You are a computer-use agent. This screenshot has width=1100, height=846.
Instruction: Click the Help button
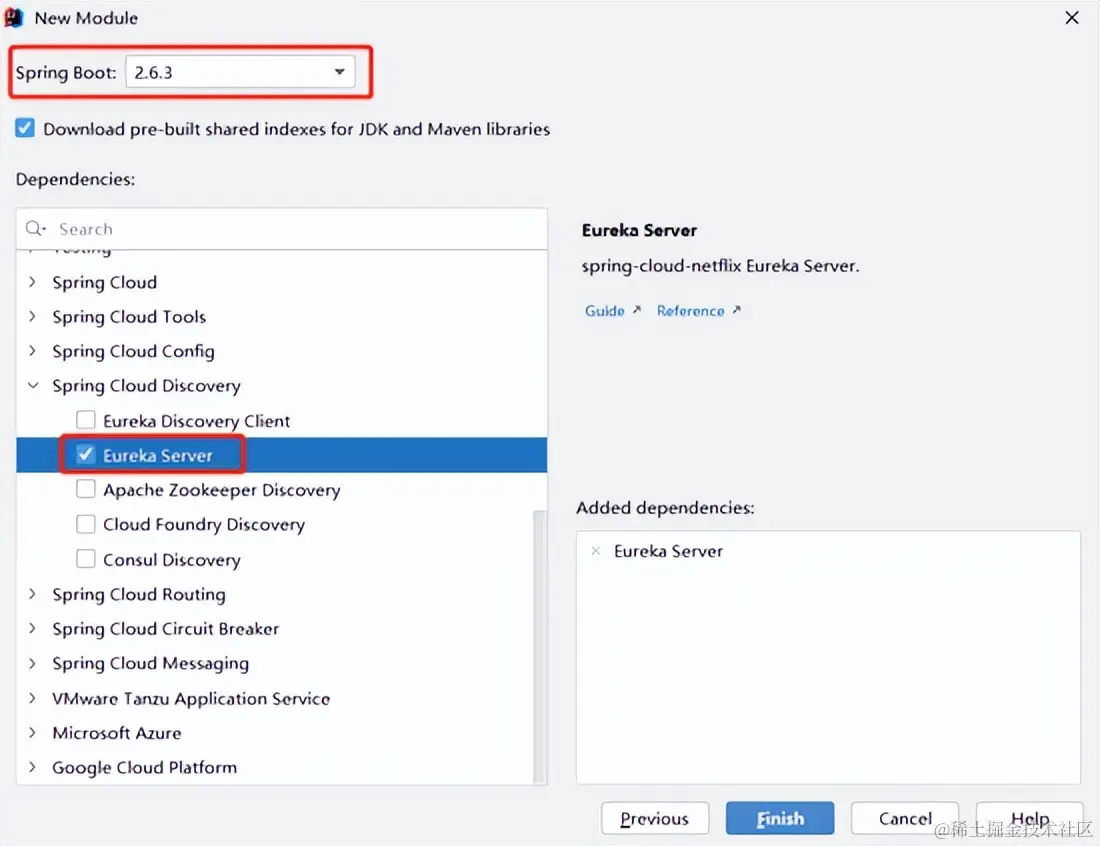point(1029,819)
